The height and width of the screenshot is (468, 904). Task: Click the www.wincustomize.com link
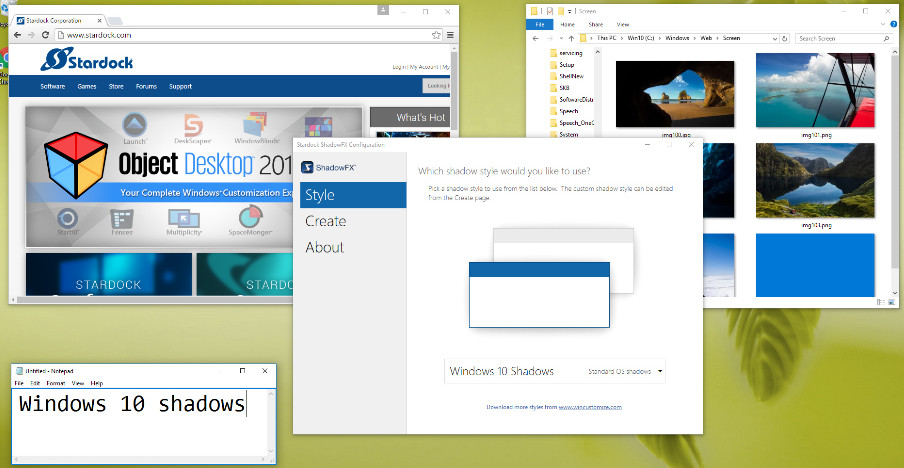click(590, 407)
